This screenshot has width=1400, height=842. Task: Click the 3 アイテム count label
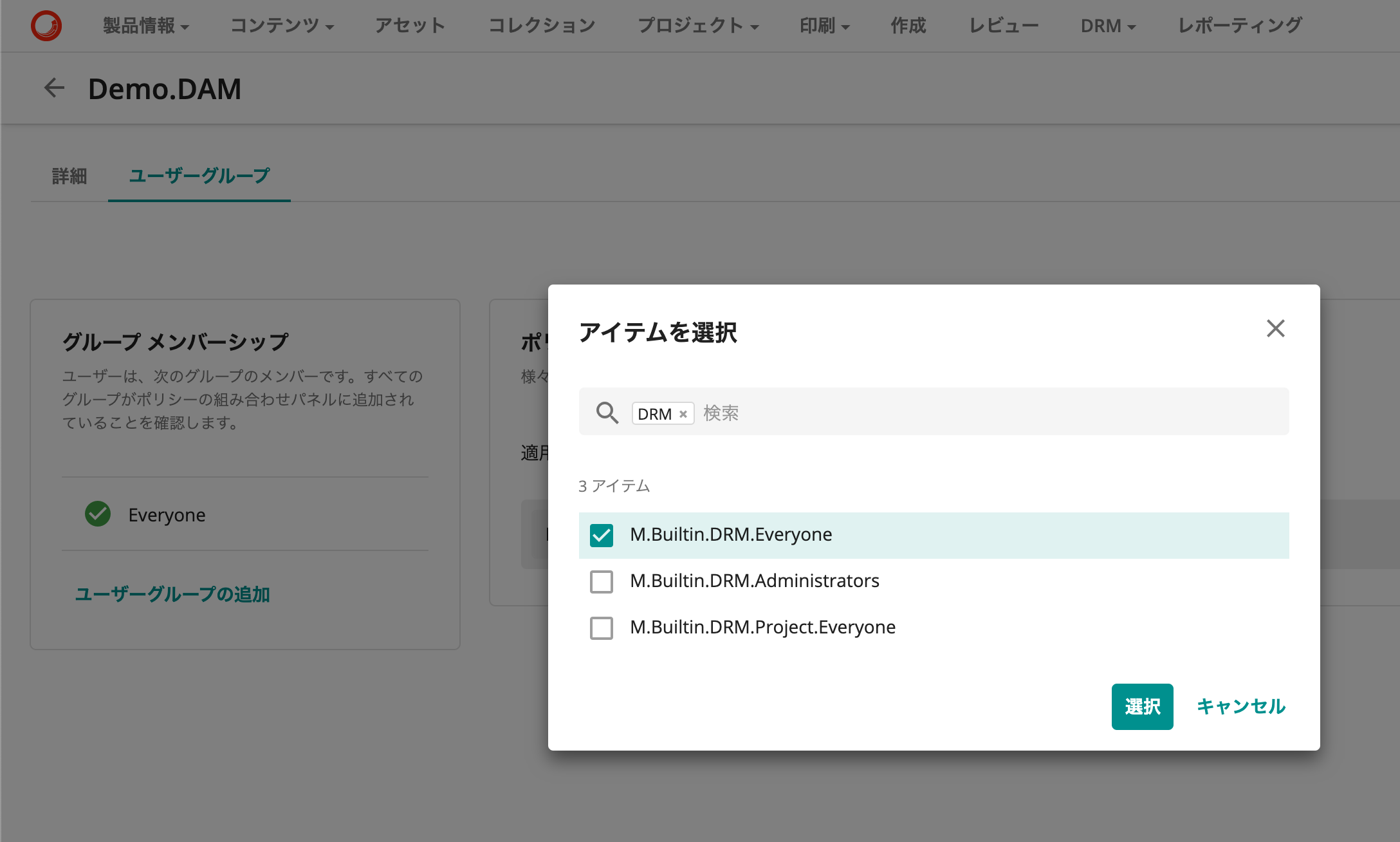coord(614,486)
